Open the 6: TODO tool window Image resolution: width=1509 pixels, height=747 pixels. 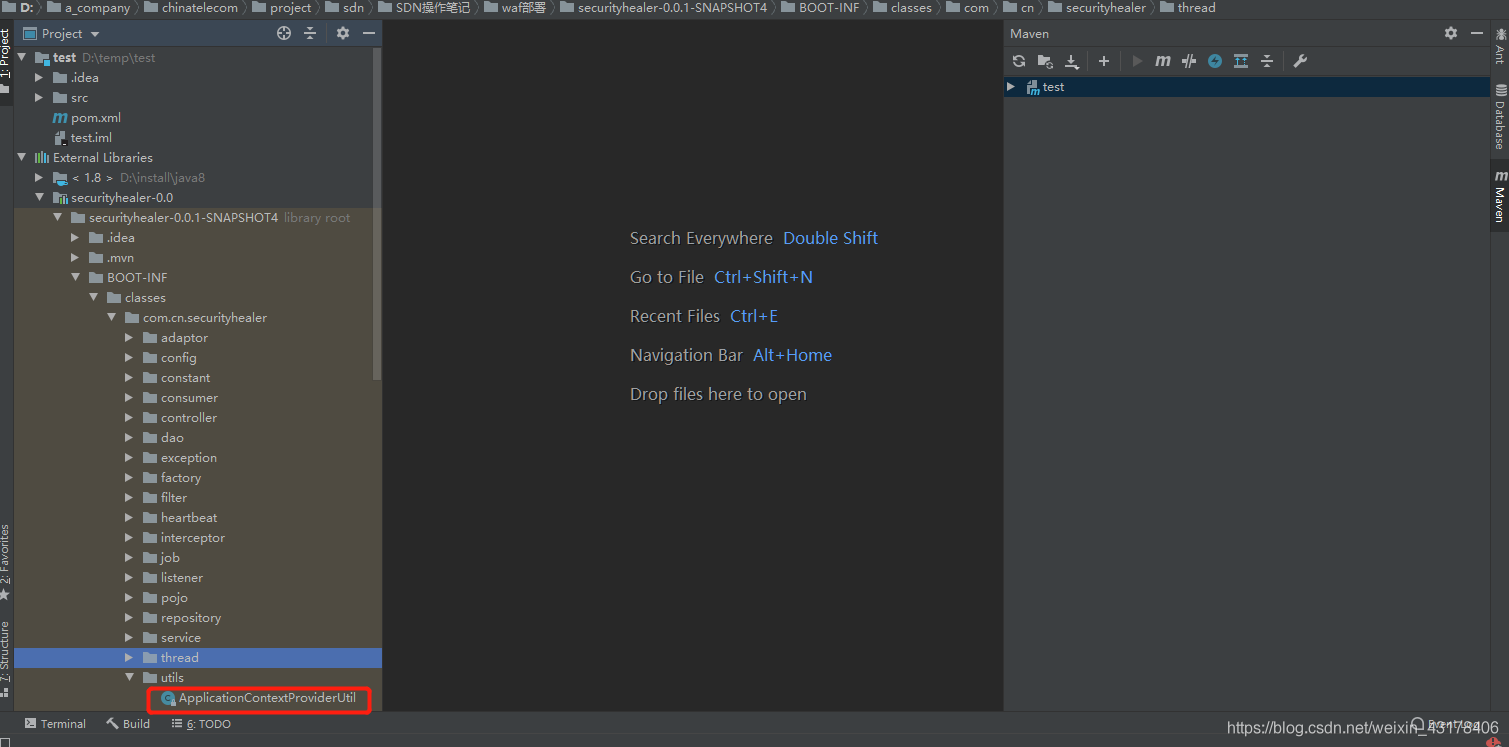tap(201, 724)
